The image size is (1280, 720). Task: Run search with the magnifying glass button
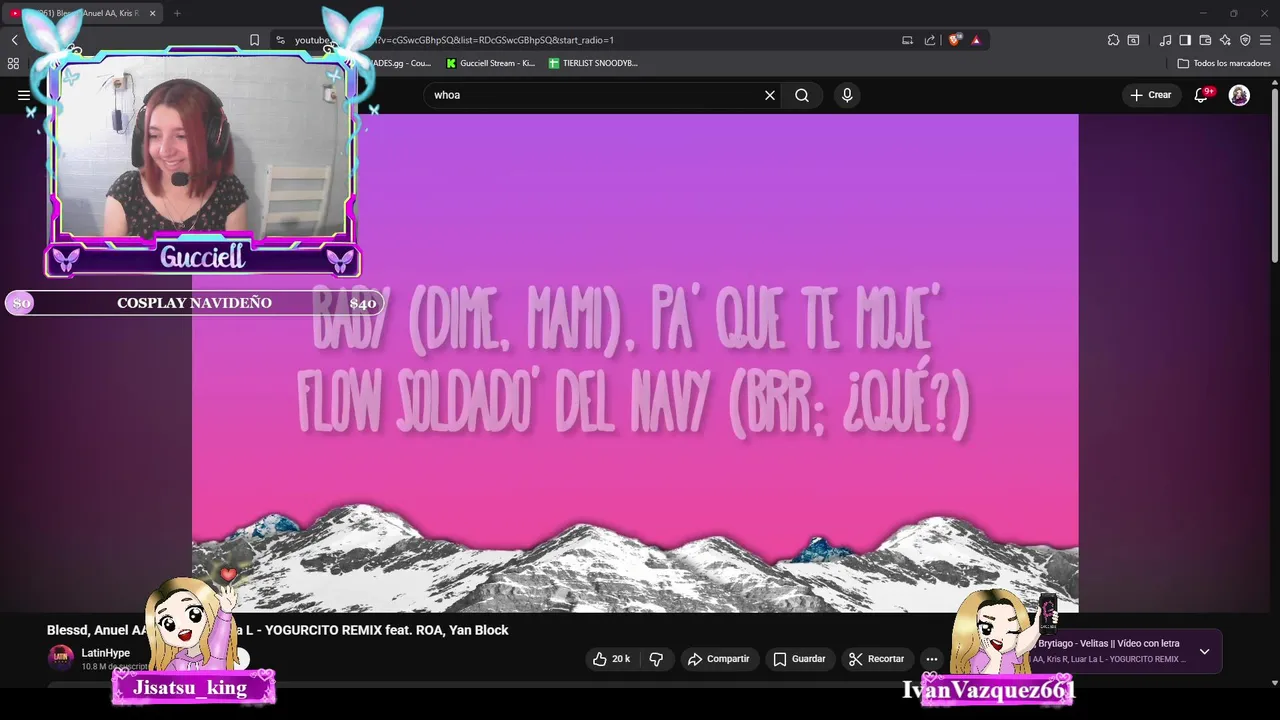click(802, 95)
